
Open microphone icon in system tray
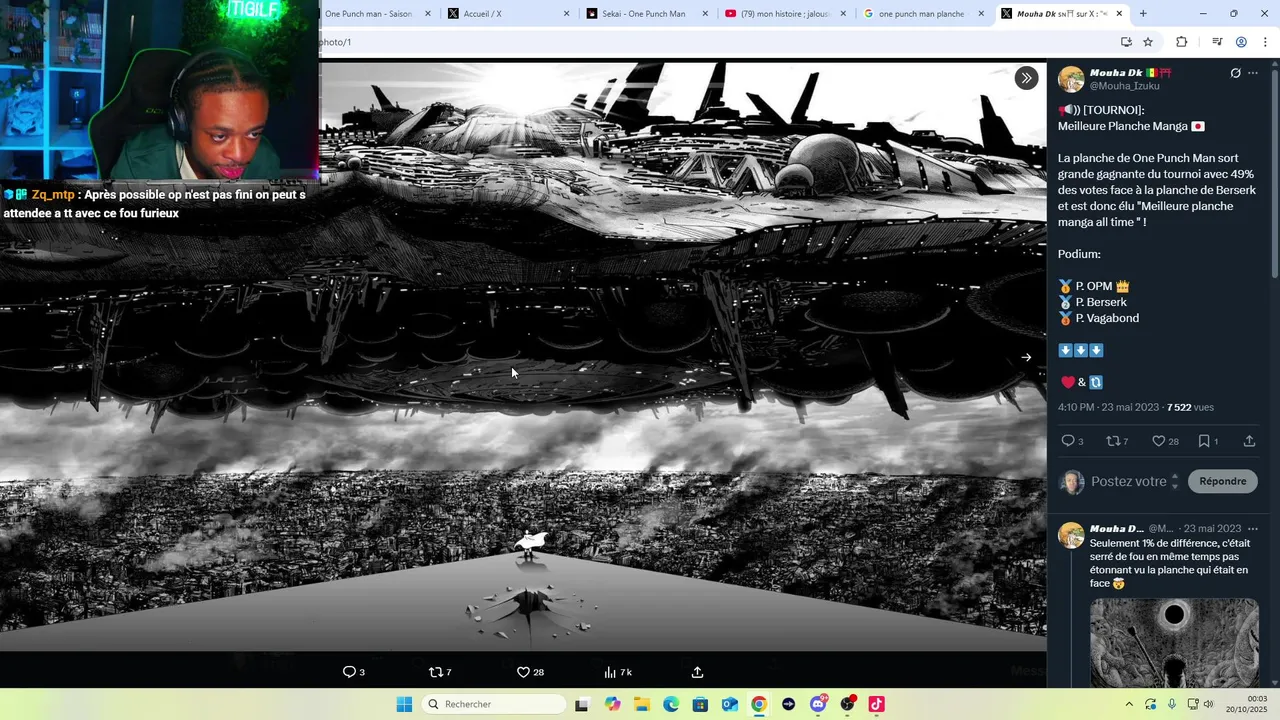point(1171,704)
